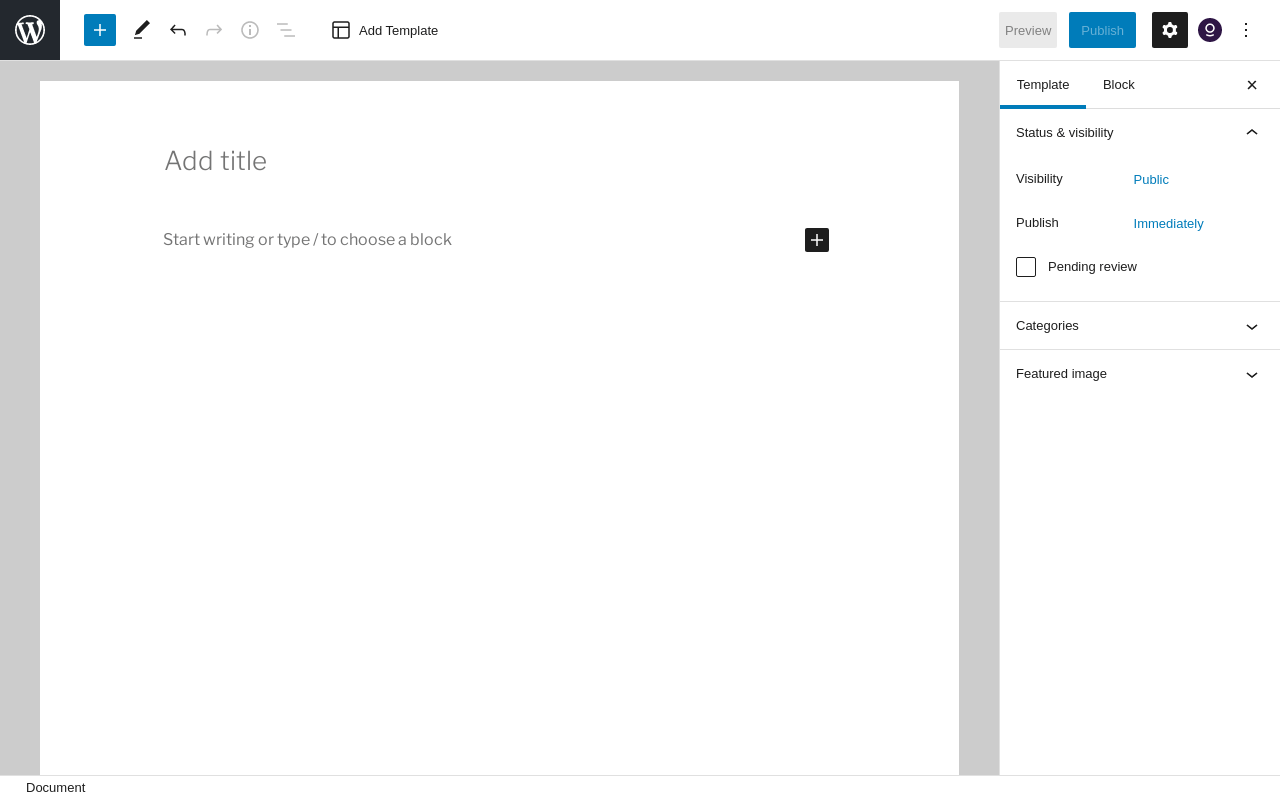Viewport: 1280px width, 800px height.
Task: Open the List View outline icon
Action: 286,30
